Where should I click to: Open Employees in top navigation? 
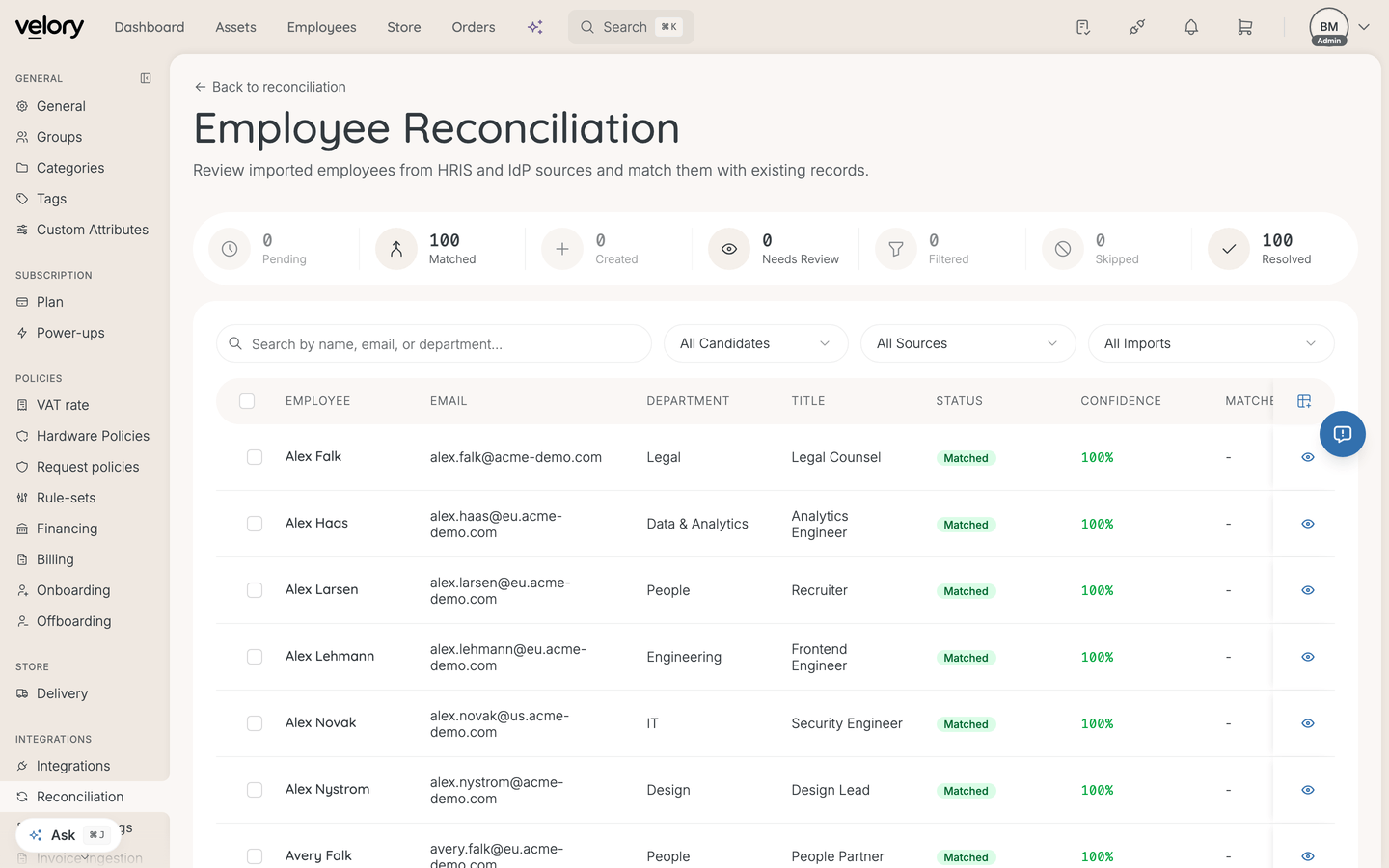pyautogui.click(x=322, y=27)
